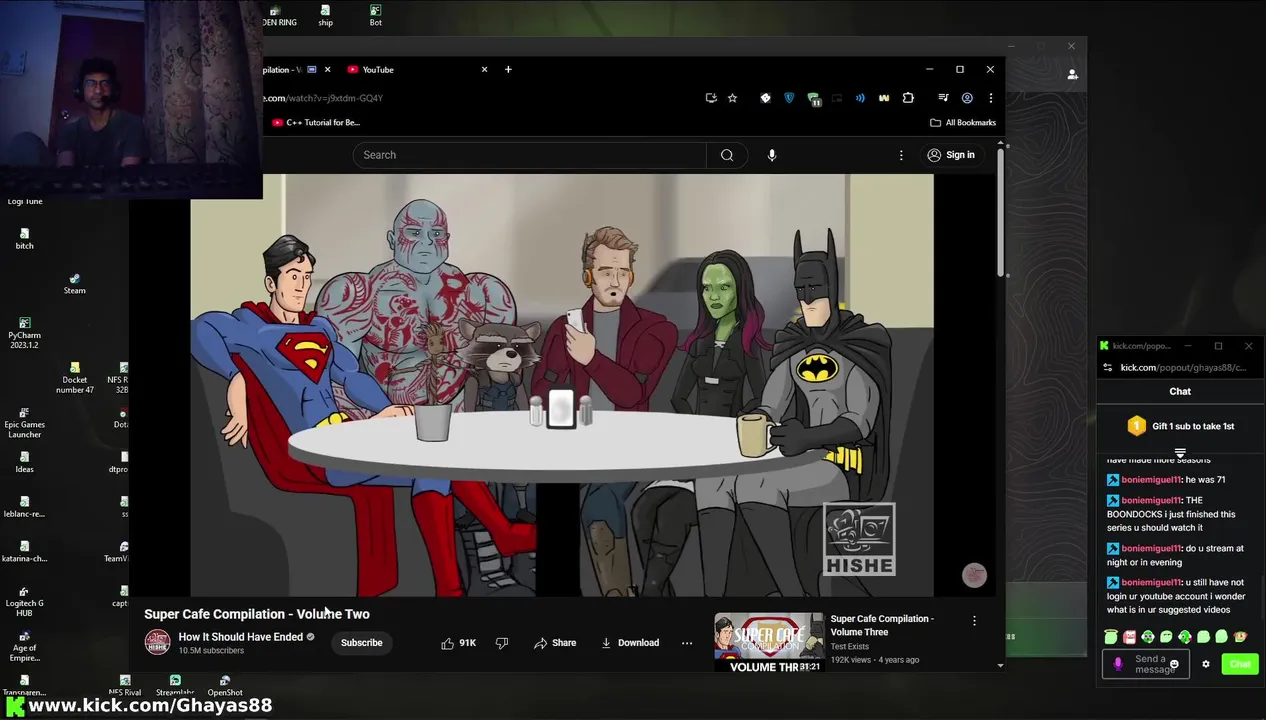The height and width of the screenshot is (720, 1266).
Task: Open browser media controls icon
Action: [x=943, y=98]
